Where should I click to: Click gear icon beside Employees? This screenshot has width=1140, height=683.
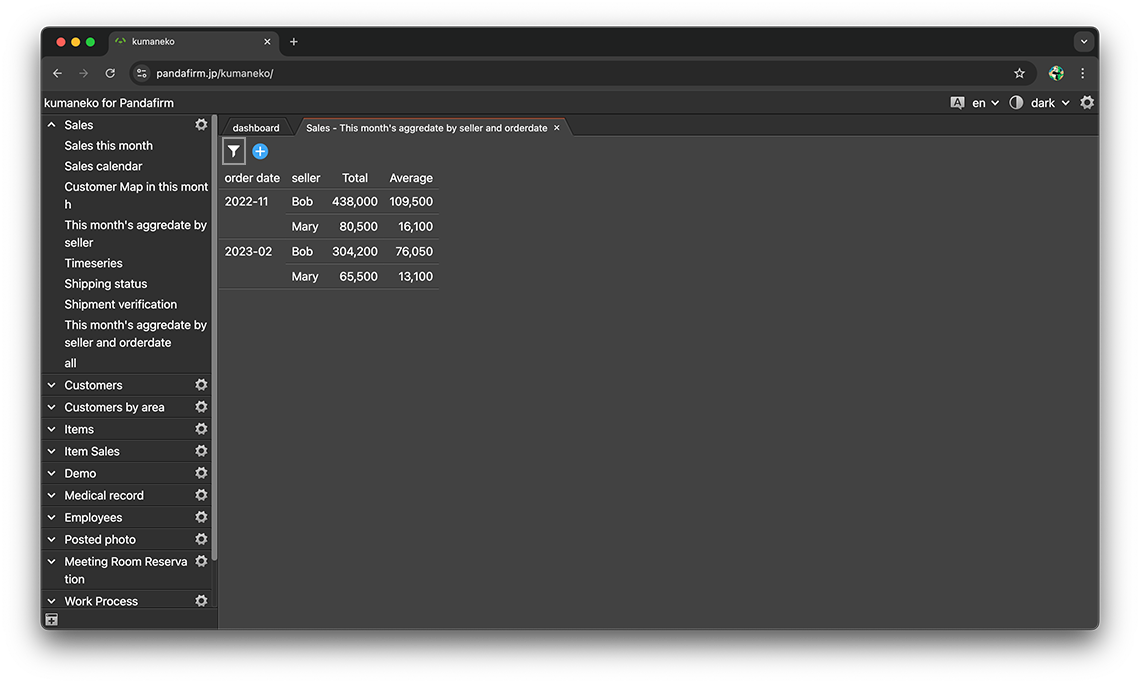pyautogui.click(x=201, y=517)
